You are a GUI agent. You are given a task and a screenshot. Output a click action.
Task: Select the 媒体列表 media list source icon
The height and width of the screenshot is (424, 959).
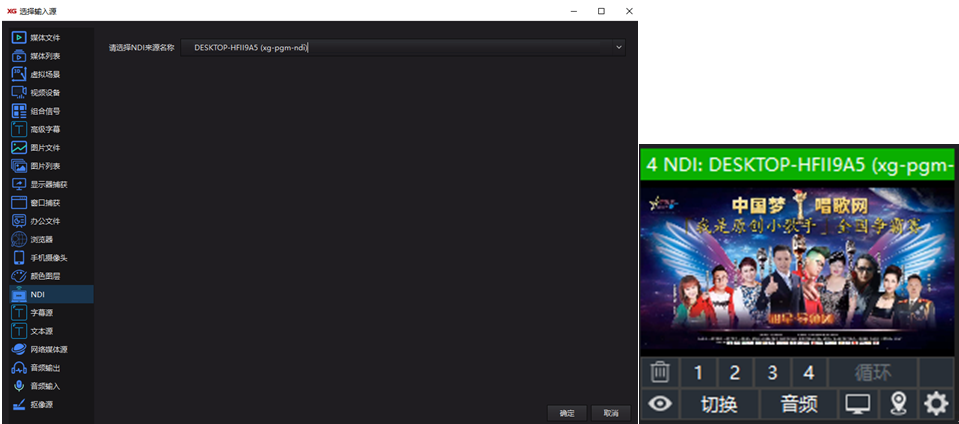coord(19,56)
